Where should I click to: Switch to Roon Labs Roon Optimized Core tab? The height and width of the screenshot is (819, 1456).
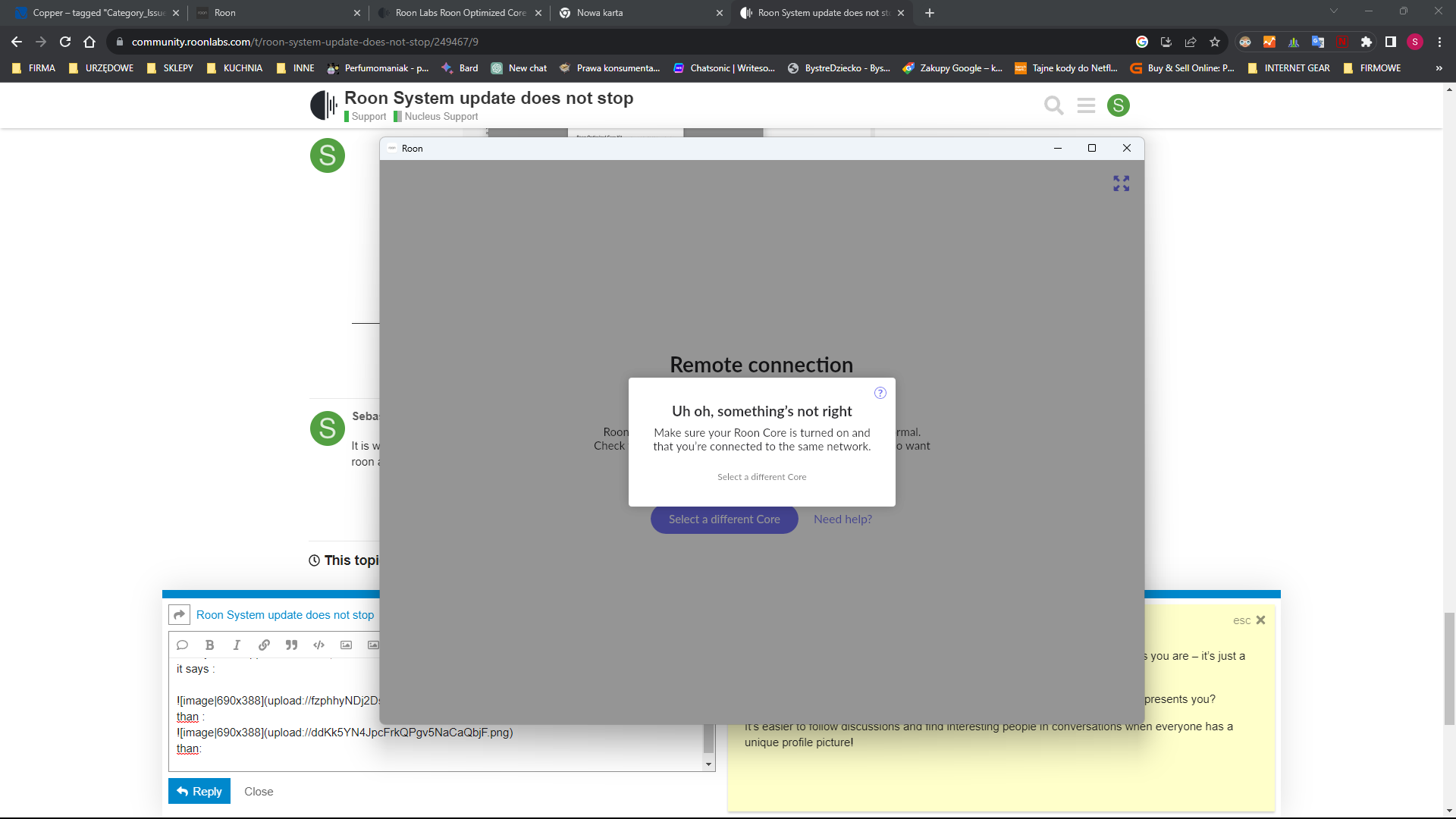tap(460, 13)
